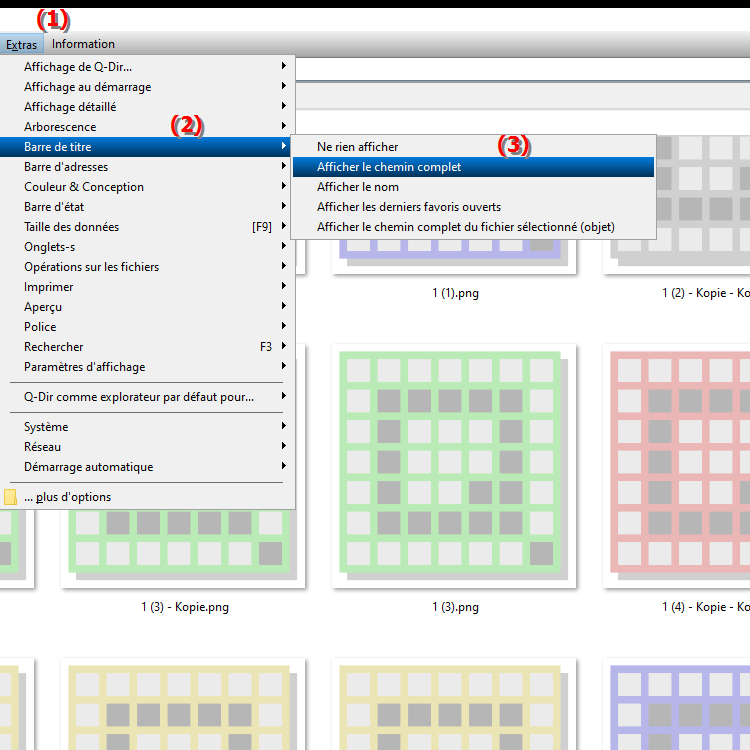Expand 'Arborescence' submenu

(x=147, y=127)
